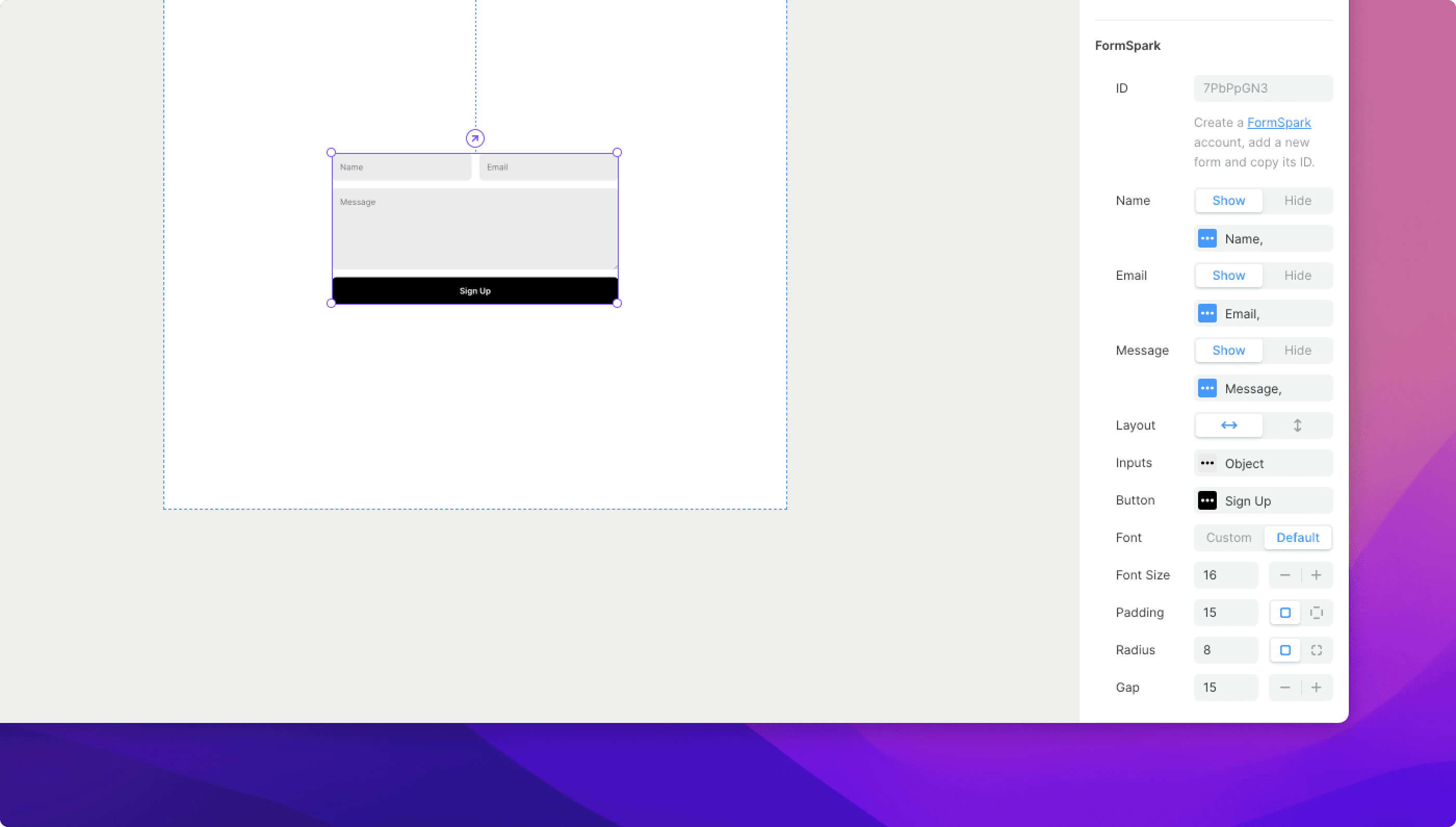The height and width of the screenshot is (827, 1456).
Task: Click the FormSpark ID input field
Action: coord(1263,88)
